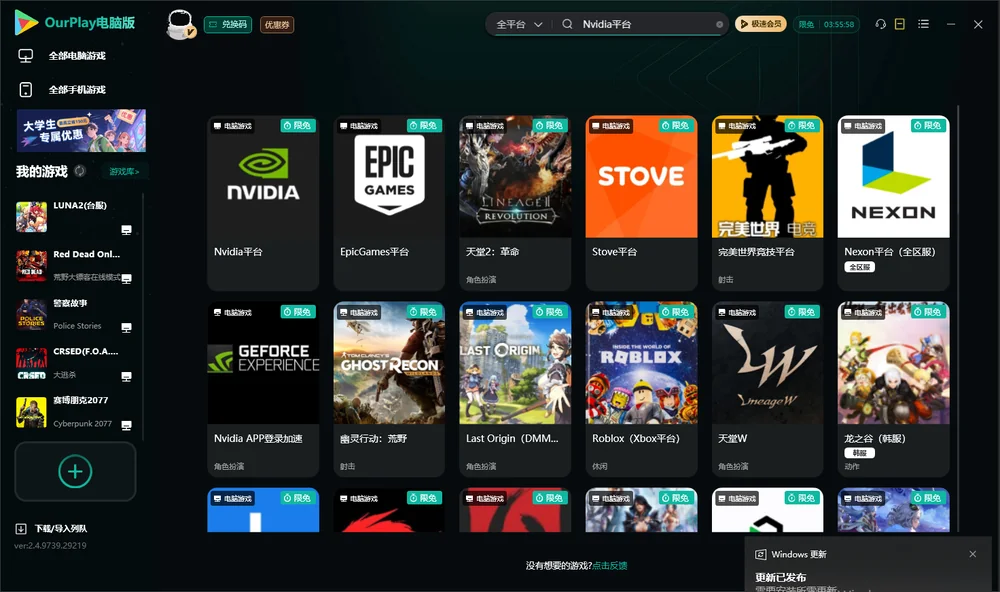
Task: Click the PC icon on Cyberpunk 2077 row
Action: [126, 425]
